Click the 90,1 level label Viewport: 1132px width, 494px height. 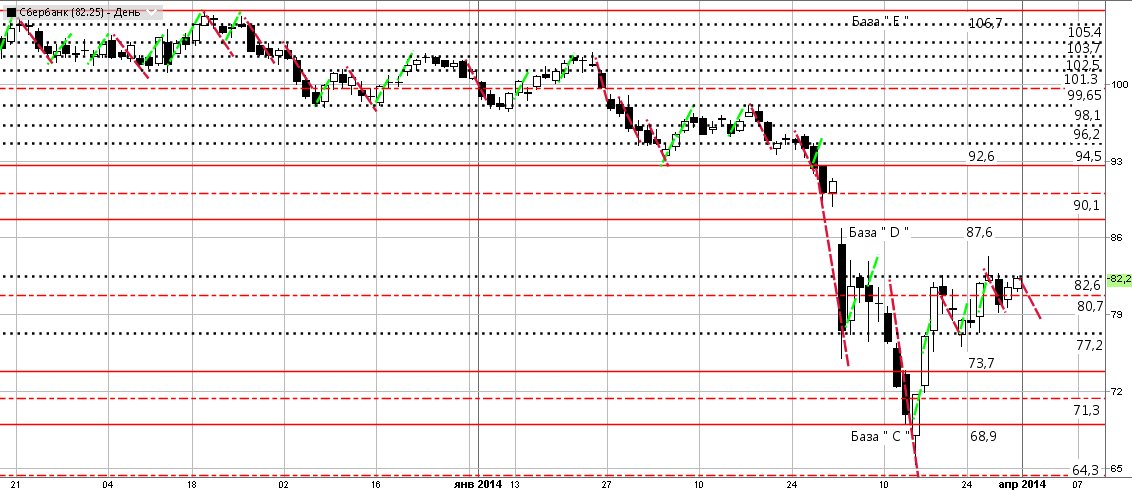(1086, 205)
